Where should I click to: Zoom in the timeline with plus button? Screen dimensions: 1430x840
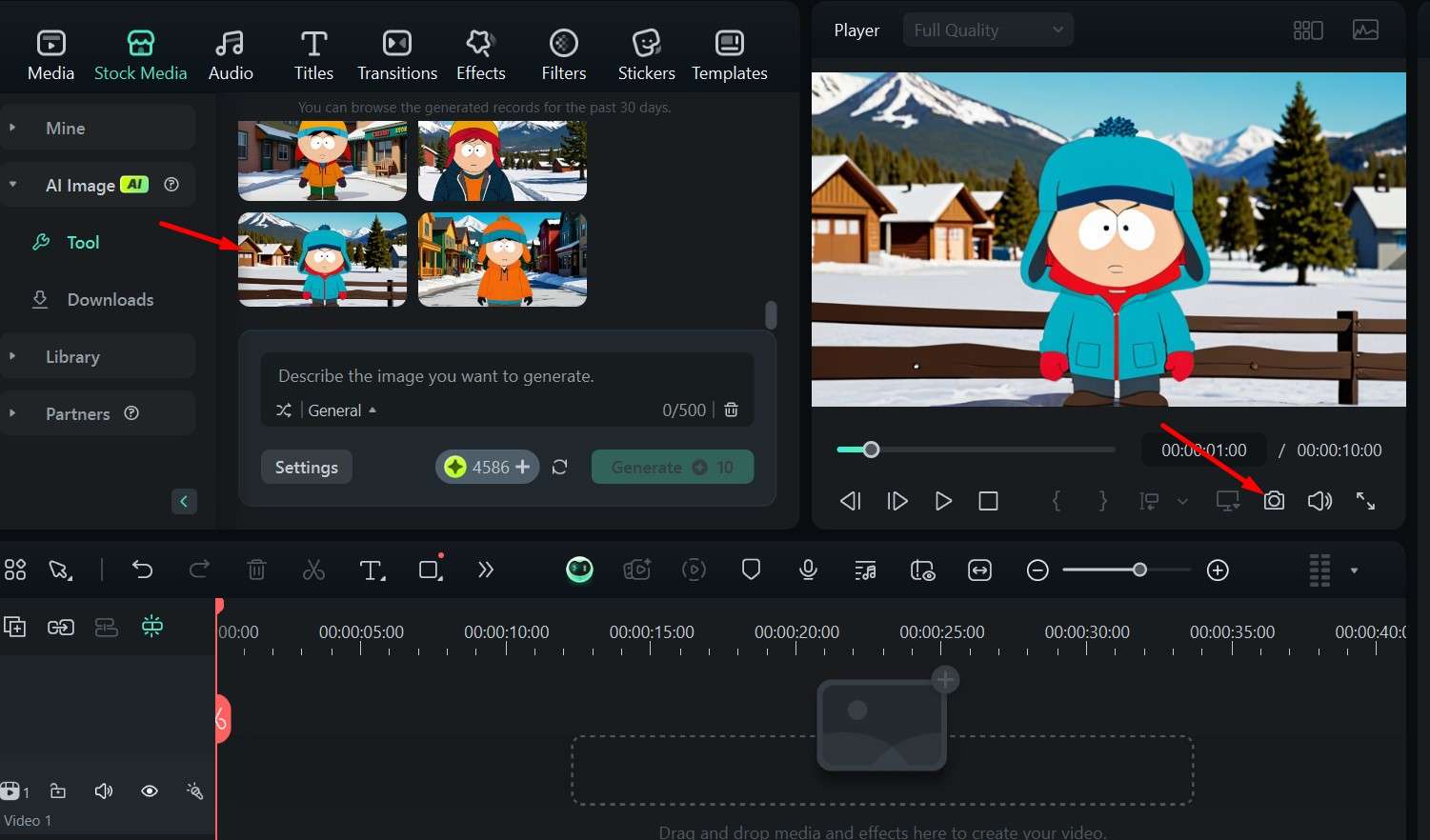1218,570
